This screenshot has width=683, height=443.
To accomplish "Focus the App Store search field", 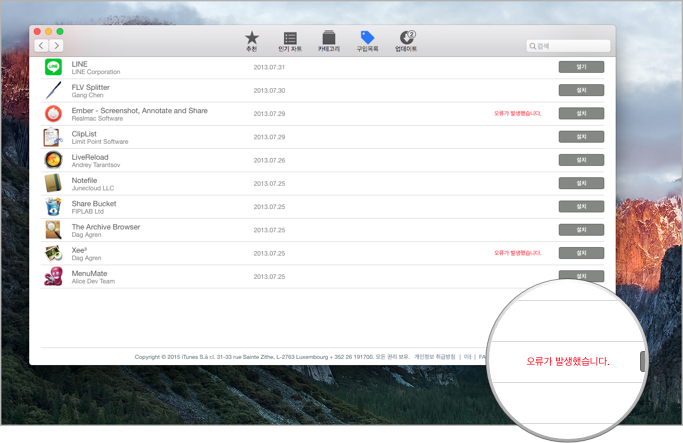I will click(568, 46).
